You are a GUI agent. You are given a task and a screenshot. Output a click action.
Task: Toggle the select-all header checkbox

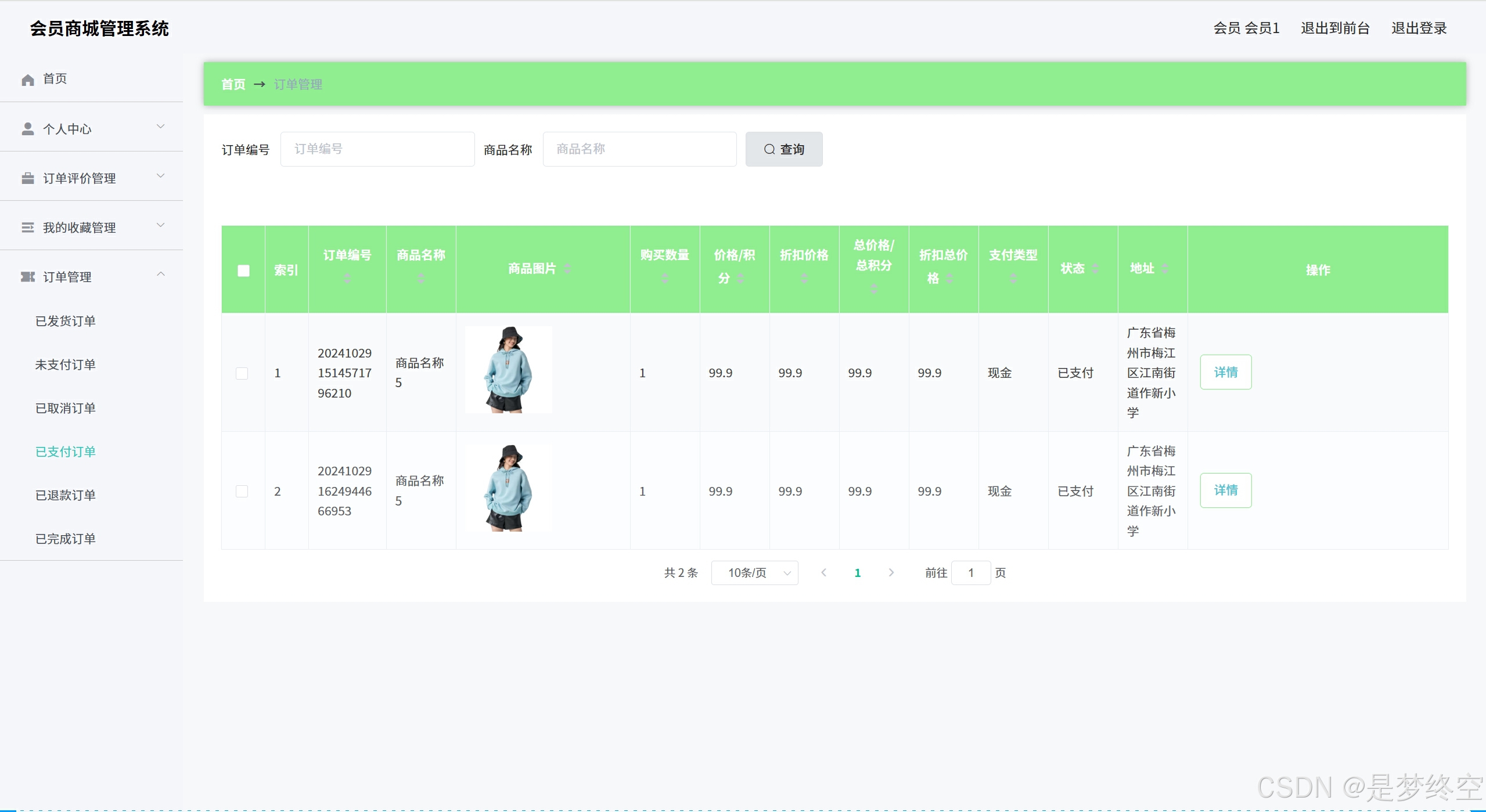[243, 270]
